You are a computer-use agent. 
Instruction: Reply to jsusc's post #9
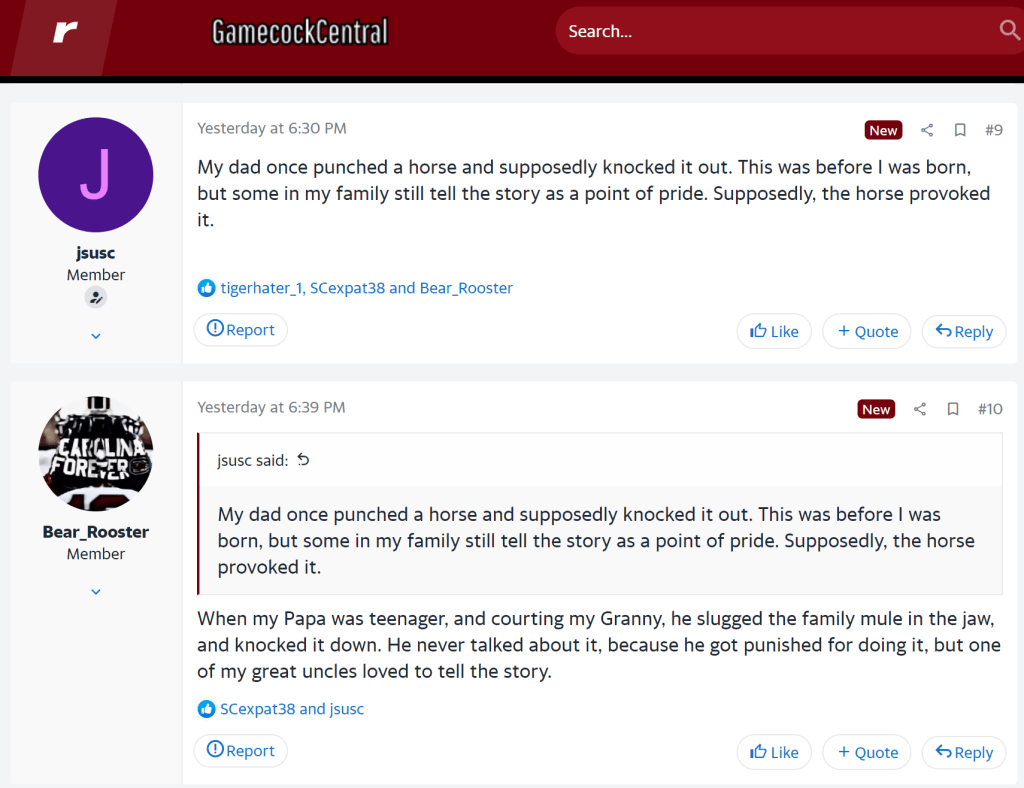963,331
